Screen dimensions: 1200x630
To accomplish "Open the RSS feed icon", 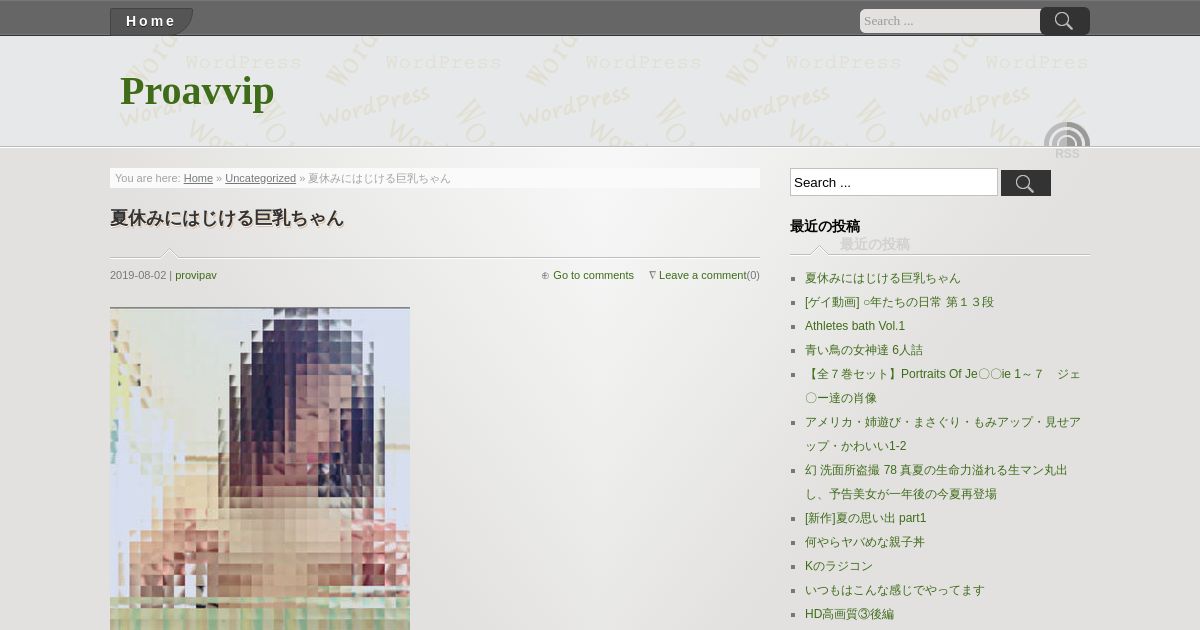I will tap(1067, 141).
